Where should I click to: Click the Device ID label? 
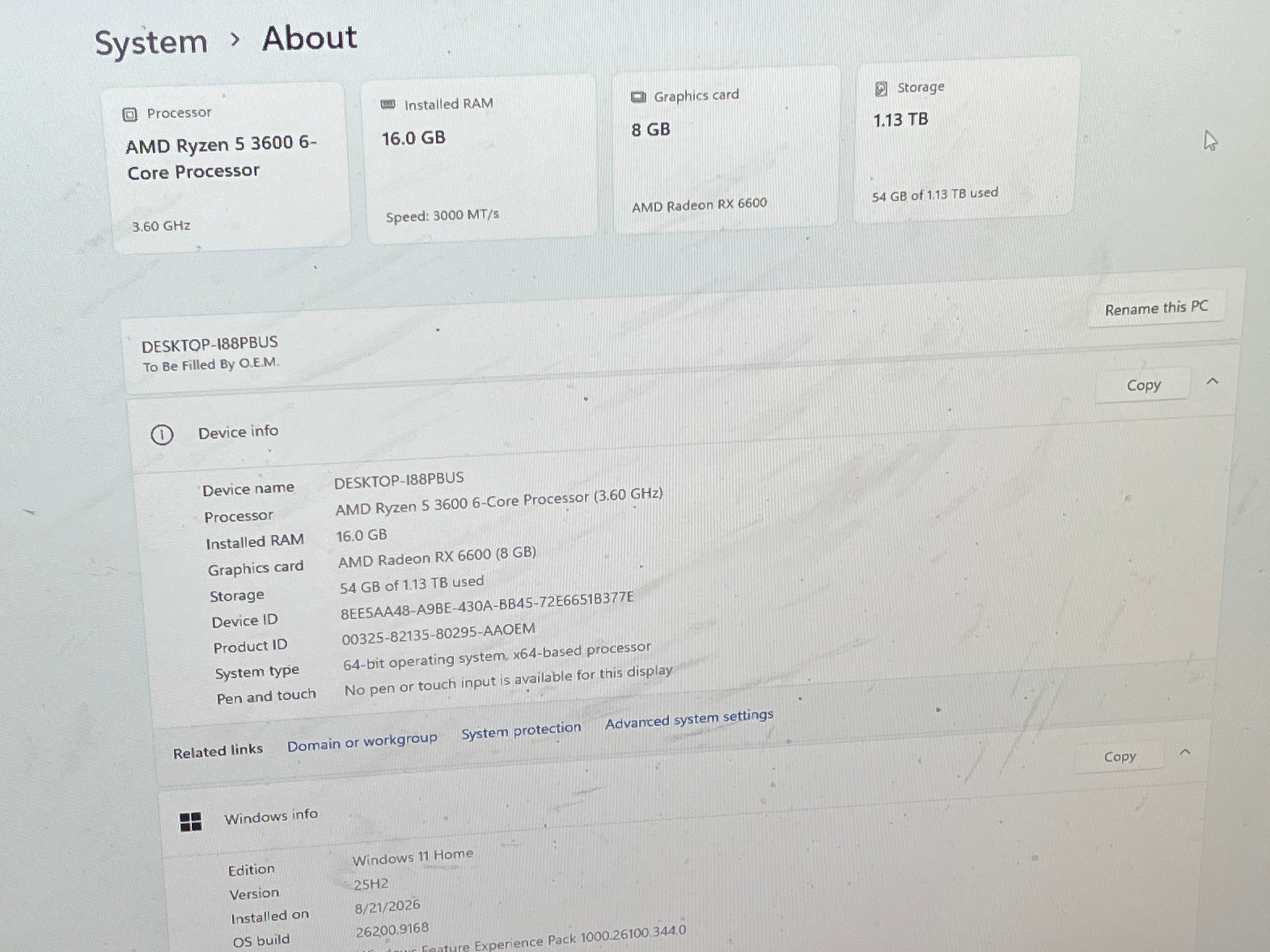(x=244, y=621)
